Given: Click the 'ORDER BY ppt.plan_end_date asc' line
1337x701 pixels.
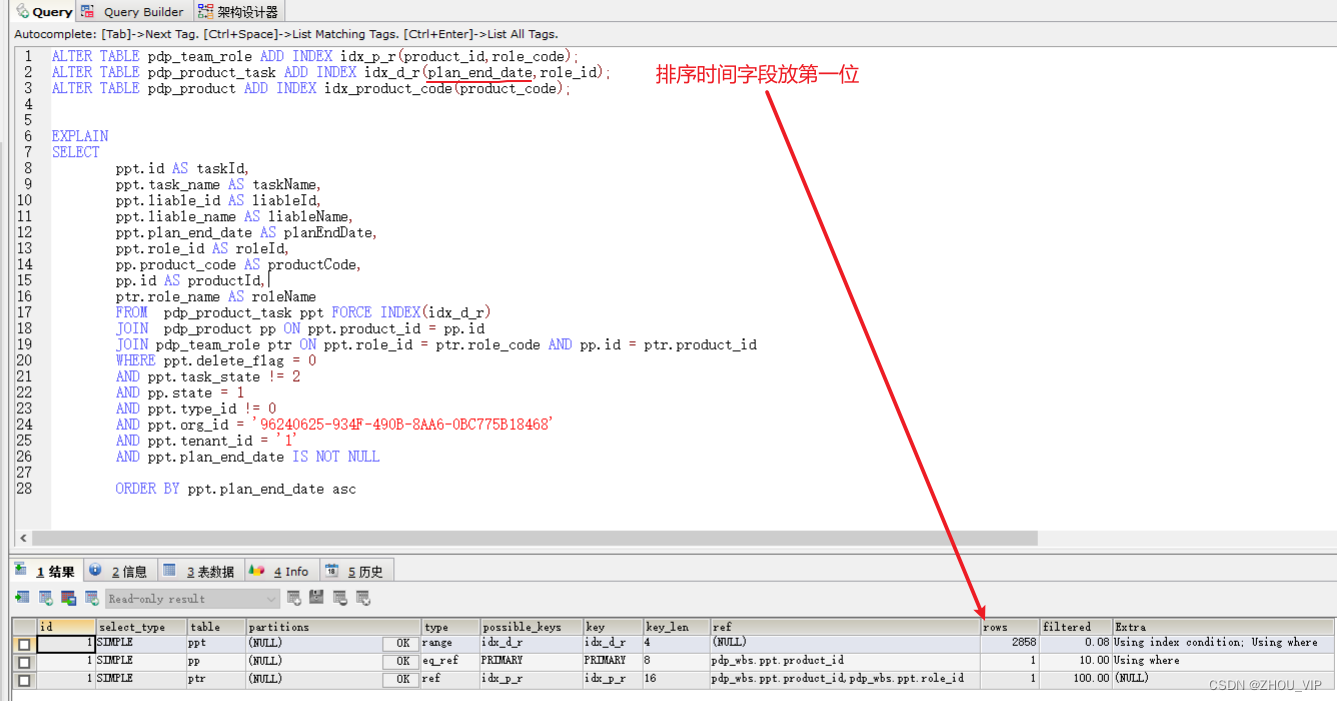Looking at the screenshot, I should (x=236, y=489).
